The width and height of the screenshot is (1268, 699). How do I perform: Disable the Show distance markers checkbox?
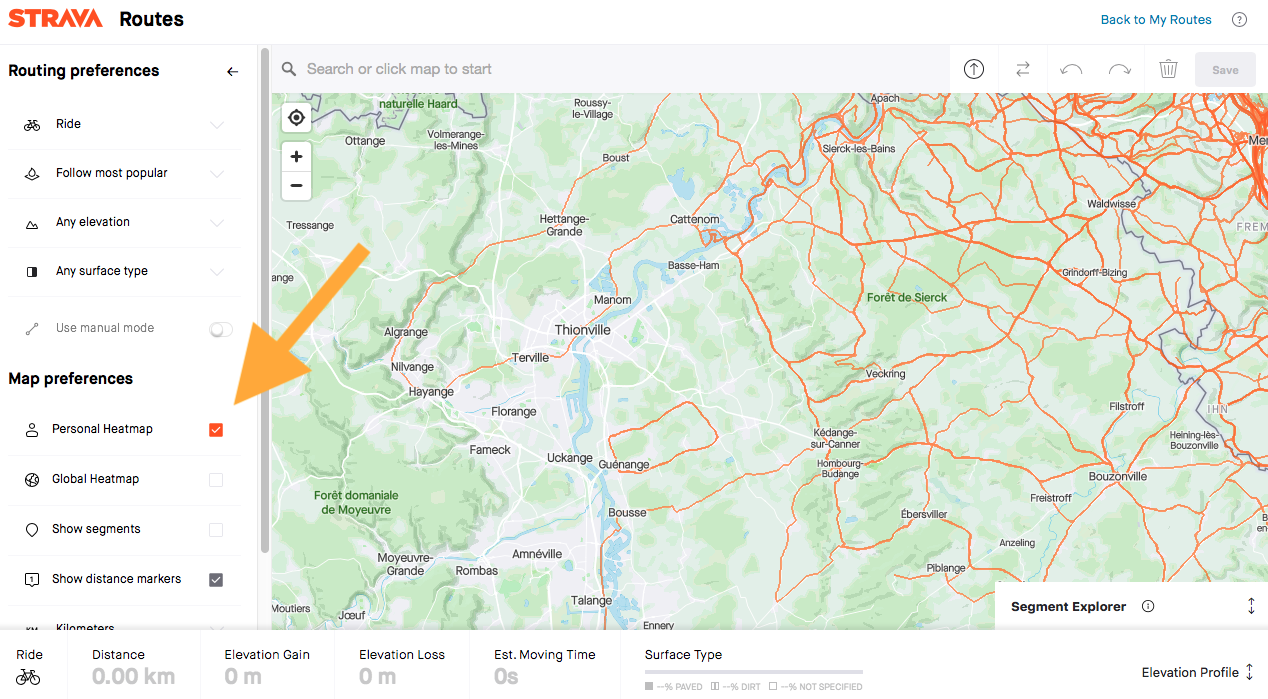(x=216, y=578)
